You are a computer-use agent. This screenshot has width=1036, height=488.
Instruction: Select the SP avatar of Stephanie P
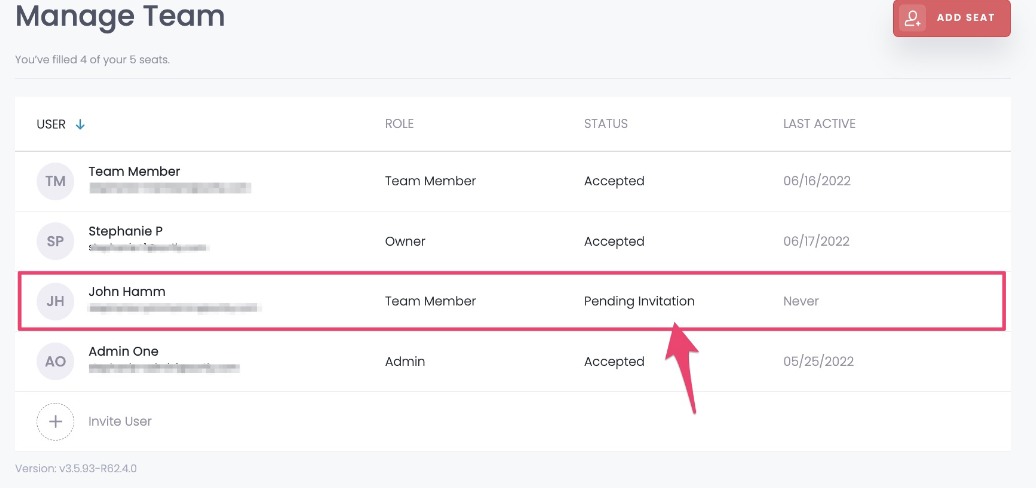56,241
